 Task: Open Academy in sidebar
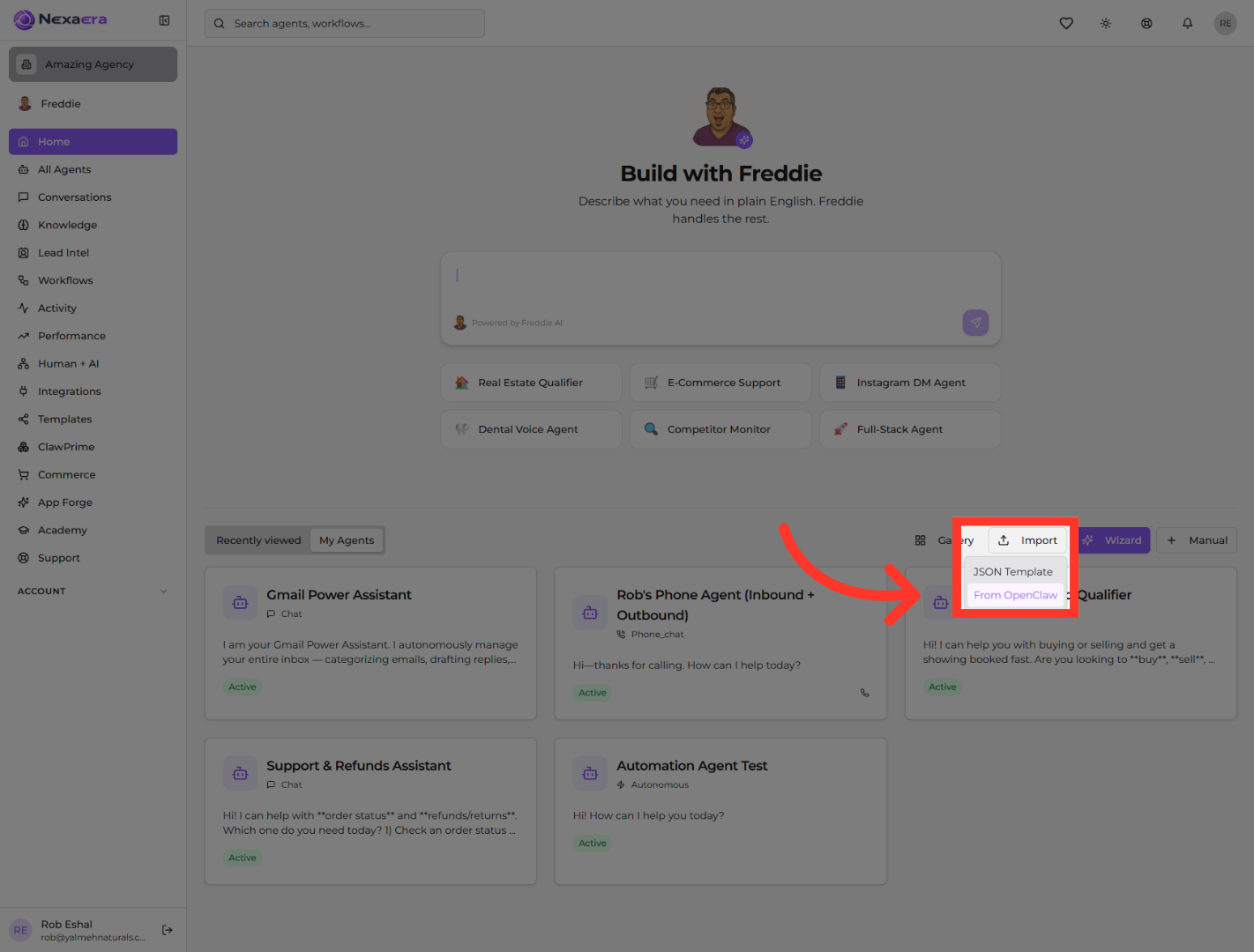coord(93,531)
